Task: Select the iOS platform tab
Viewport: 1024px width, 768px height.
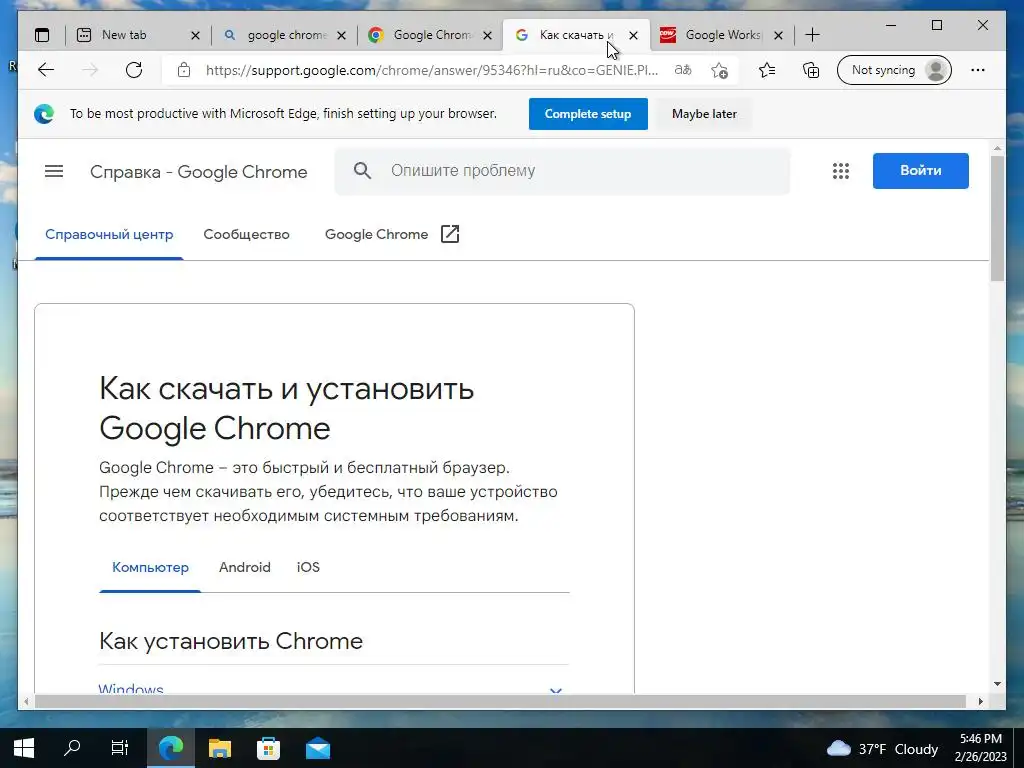Action: tap(308, 568)
